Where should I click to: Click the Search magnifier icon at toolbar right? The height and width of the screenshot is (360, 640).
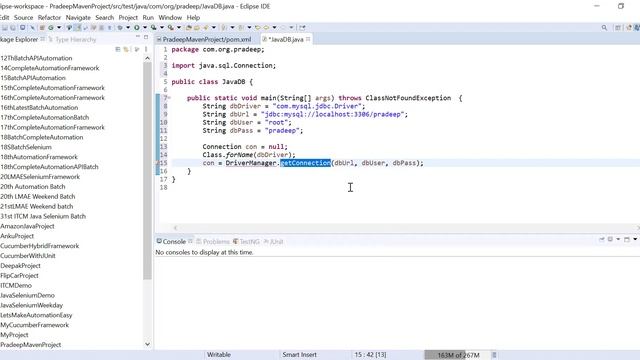pos(604,28)
